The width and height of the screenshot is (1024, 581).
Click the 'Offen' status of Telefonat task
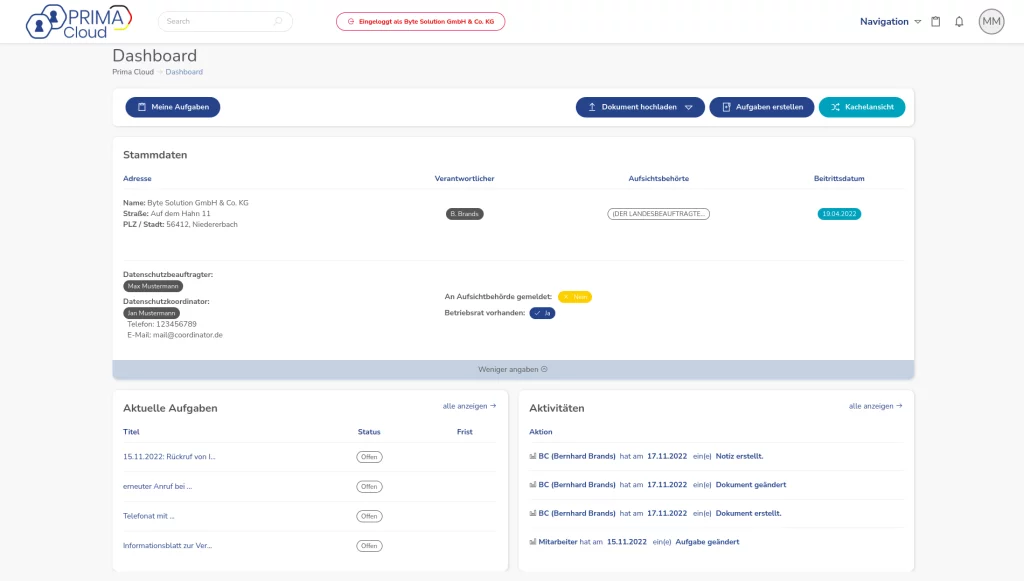click(369, 516)
